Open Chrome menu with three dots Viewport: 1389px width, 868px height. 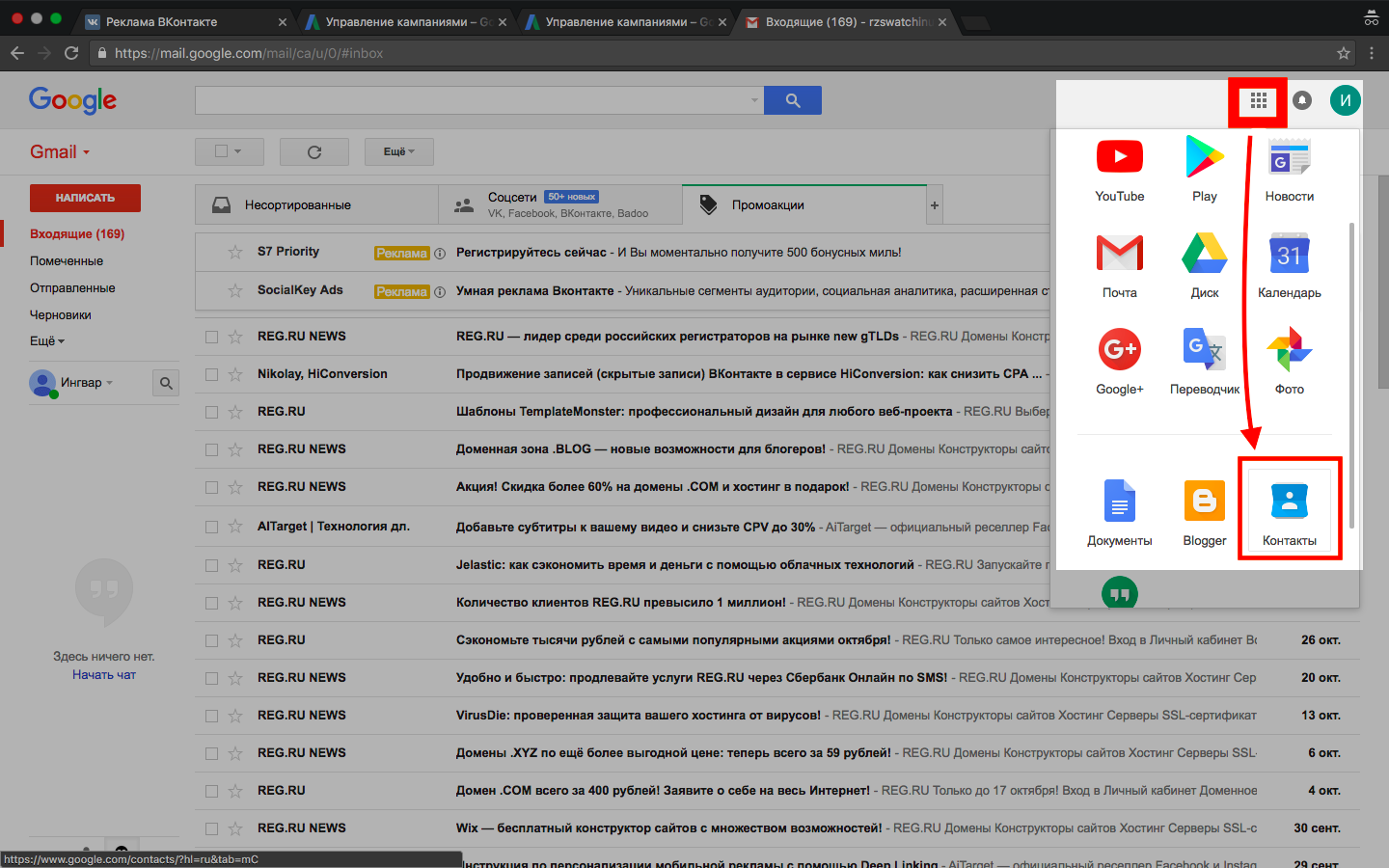tap(1372, 53)
